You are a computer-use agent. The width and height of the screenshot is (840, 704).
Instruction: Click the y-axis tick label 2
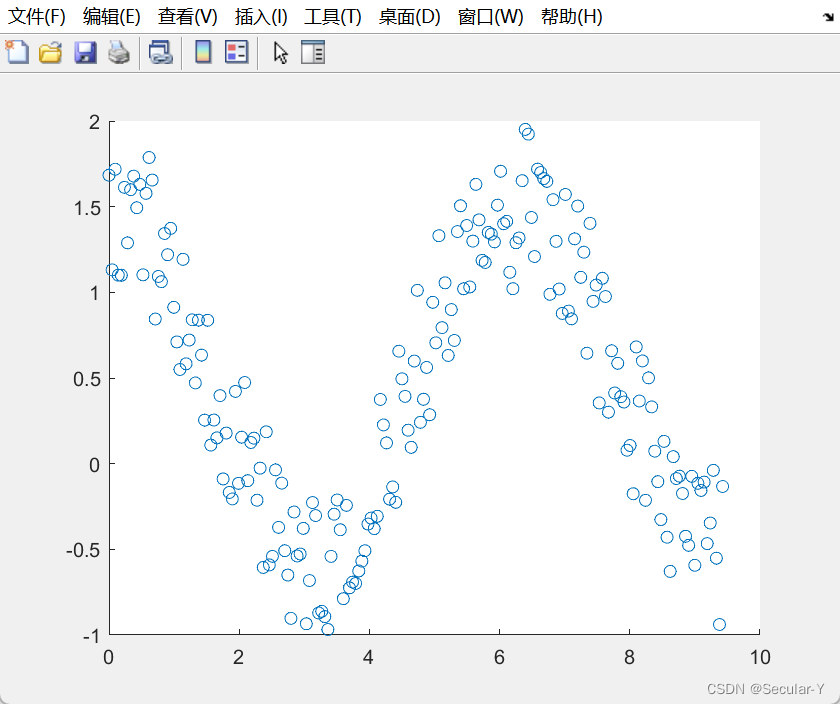pyautogui.click(x=95, y=122)
